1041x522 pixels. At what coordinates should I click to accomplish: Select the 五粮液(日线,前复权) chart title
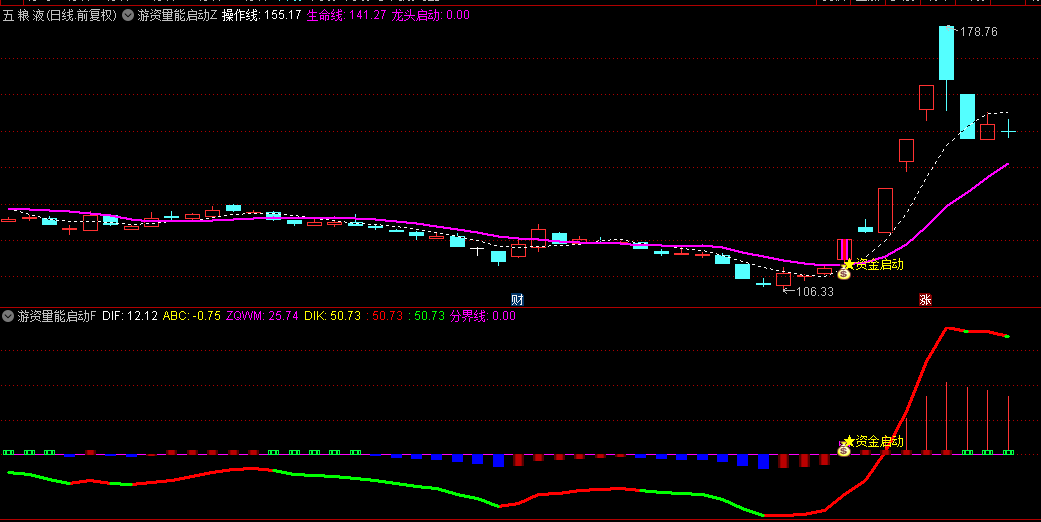tap(60, 15)
